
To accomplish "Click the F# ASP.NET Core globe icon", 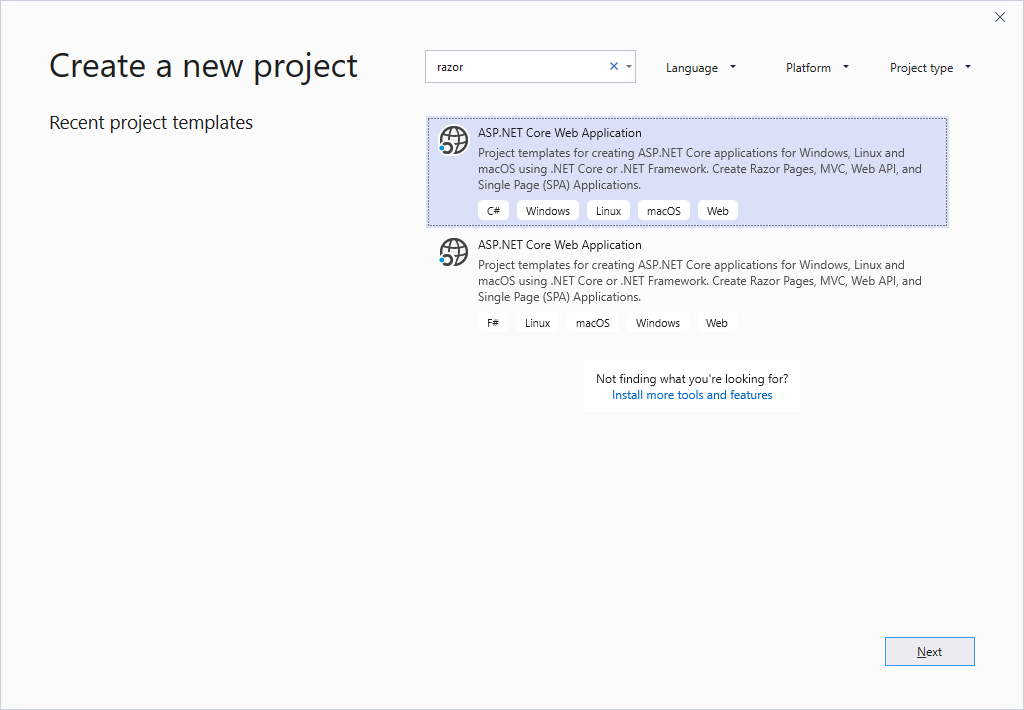I will coord(453,252).
